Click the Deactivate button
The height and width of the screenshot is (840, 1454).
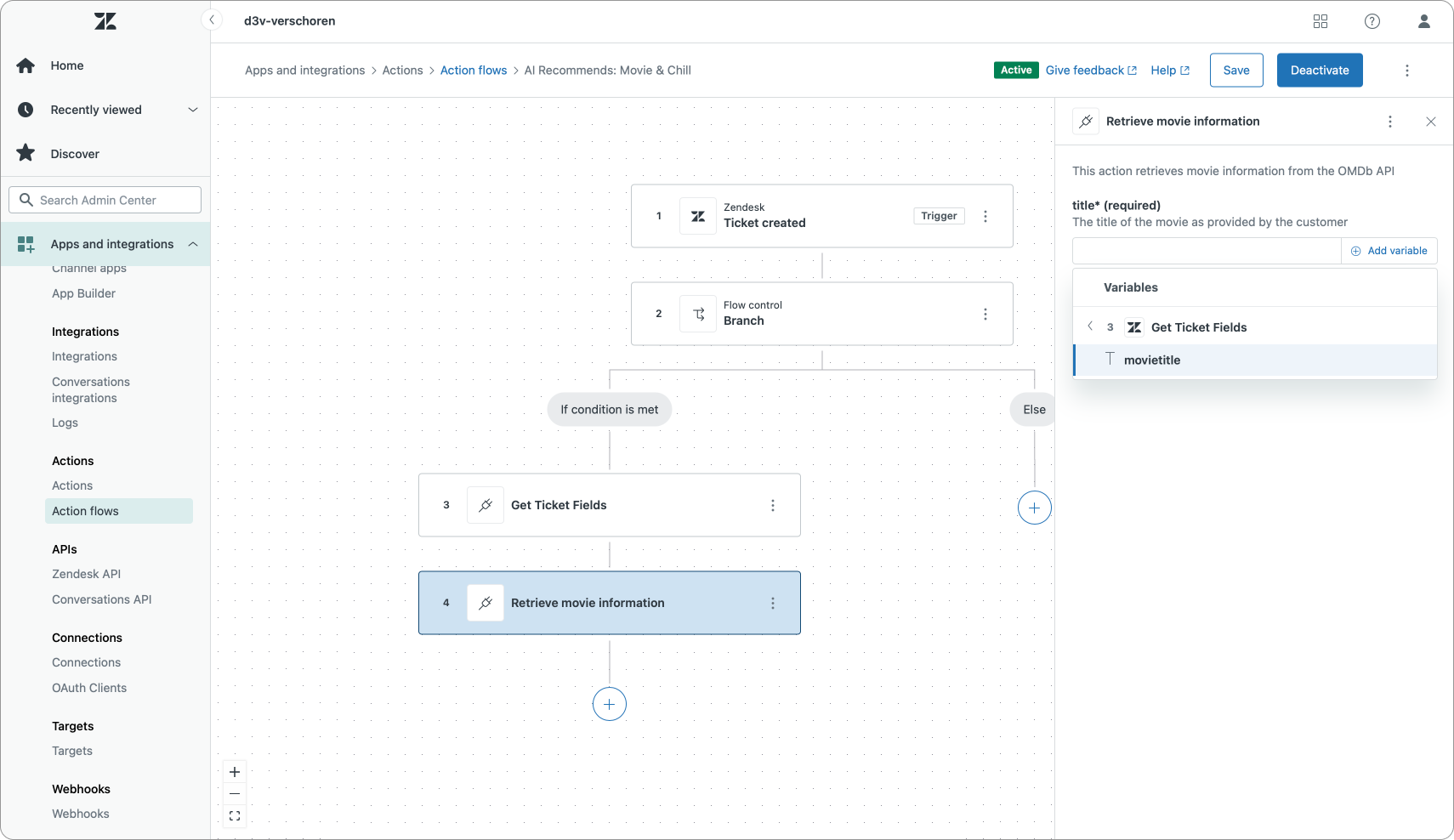click(1320, 71)
